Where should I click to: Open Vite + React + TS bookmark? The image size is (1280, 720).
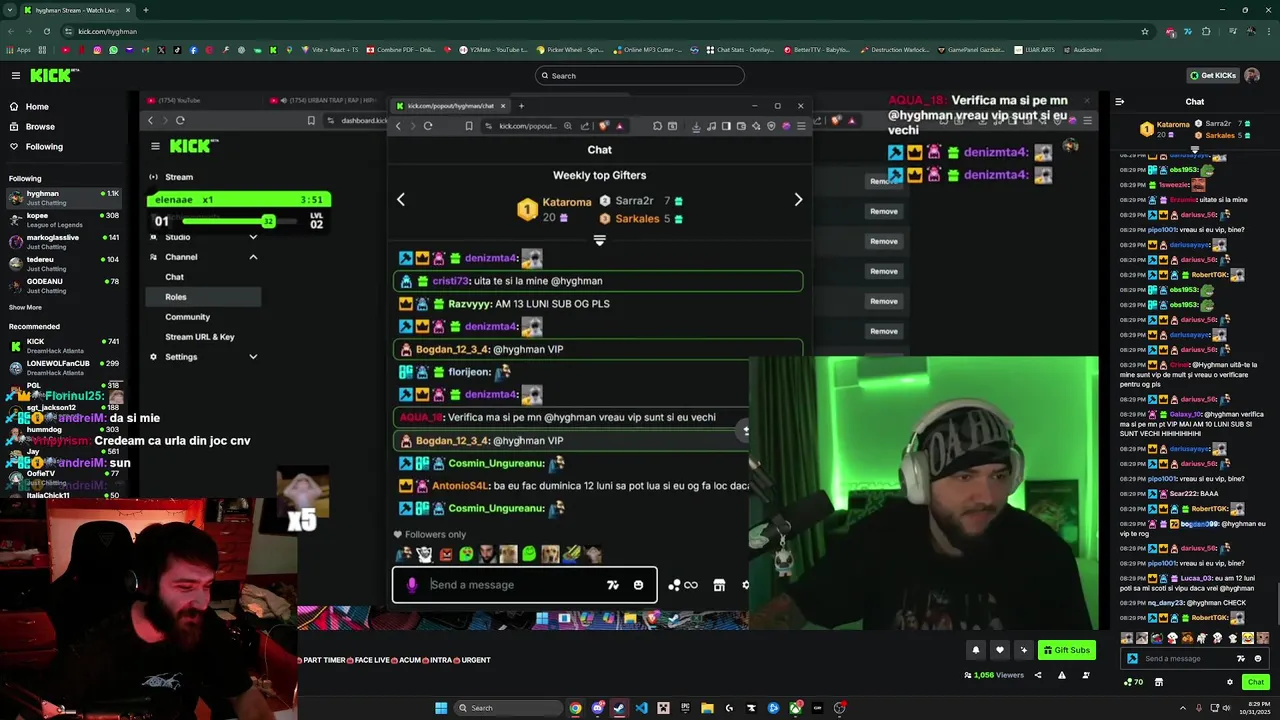(331, 49)
